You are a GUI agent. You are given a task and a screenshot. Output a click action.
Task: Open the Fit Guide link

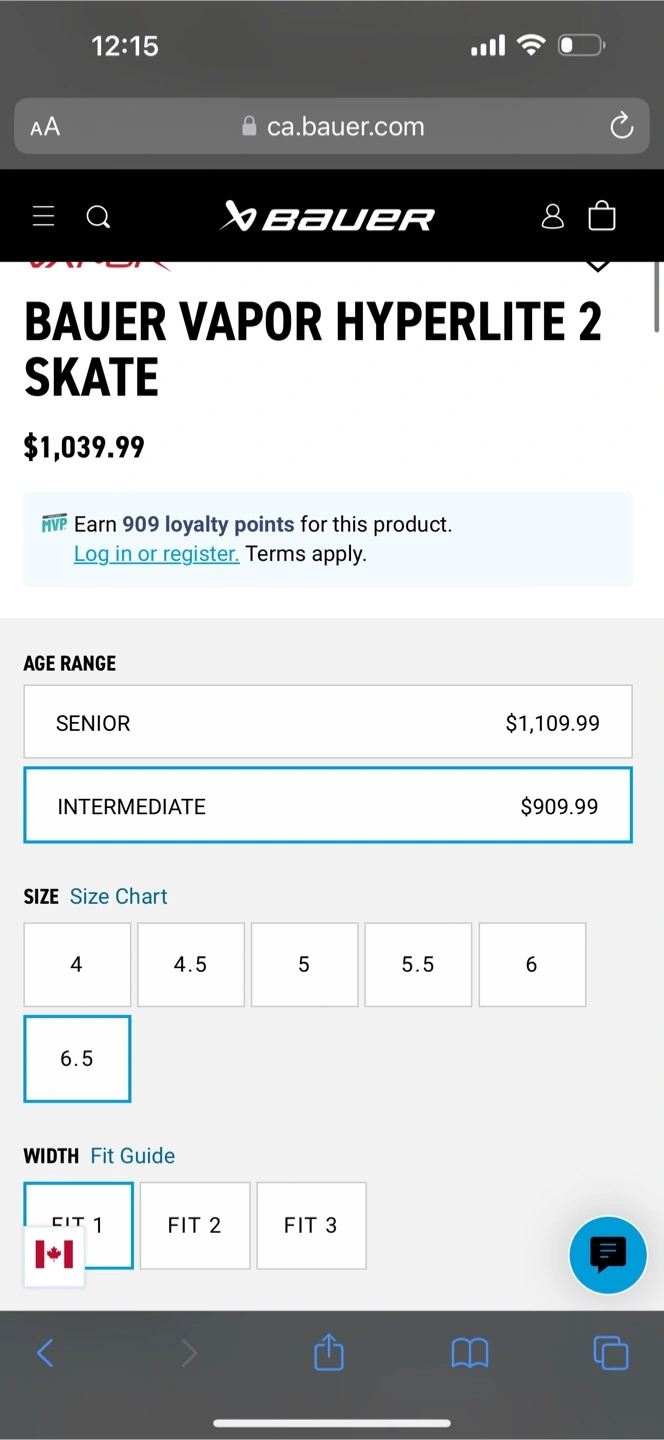coord(133,1155)
